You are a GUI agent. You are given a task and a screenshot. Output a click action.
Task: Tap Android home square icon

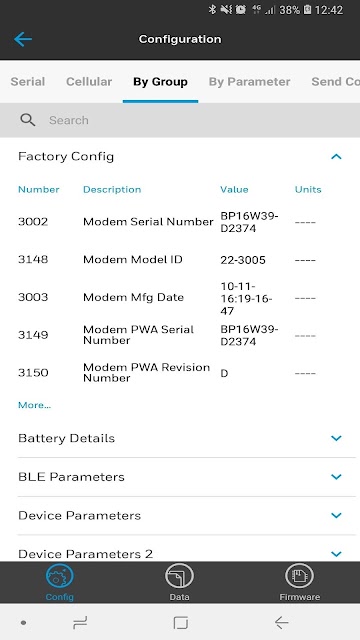click(180, 623)
